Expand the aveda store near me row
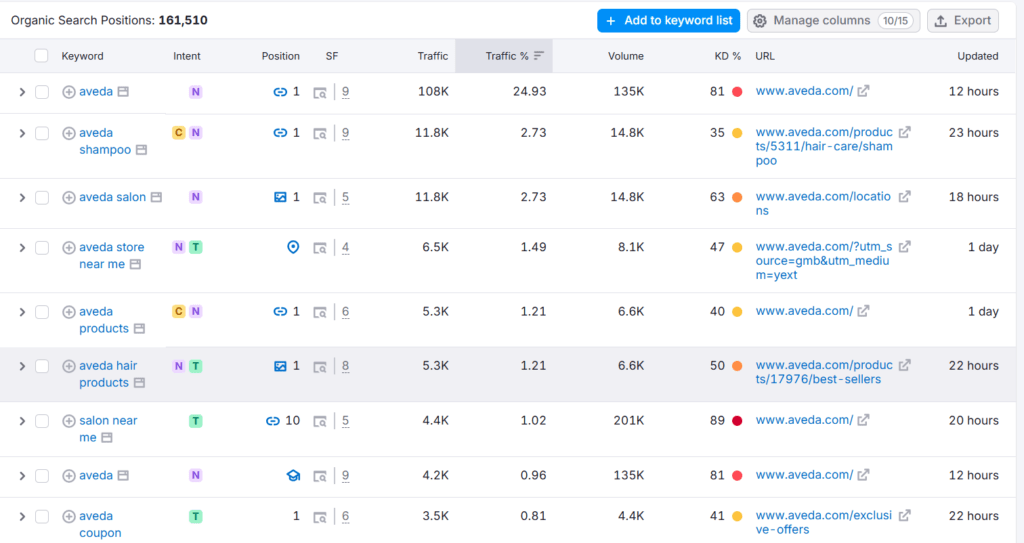1024x543 pixels. click(22, 248)
